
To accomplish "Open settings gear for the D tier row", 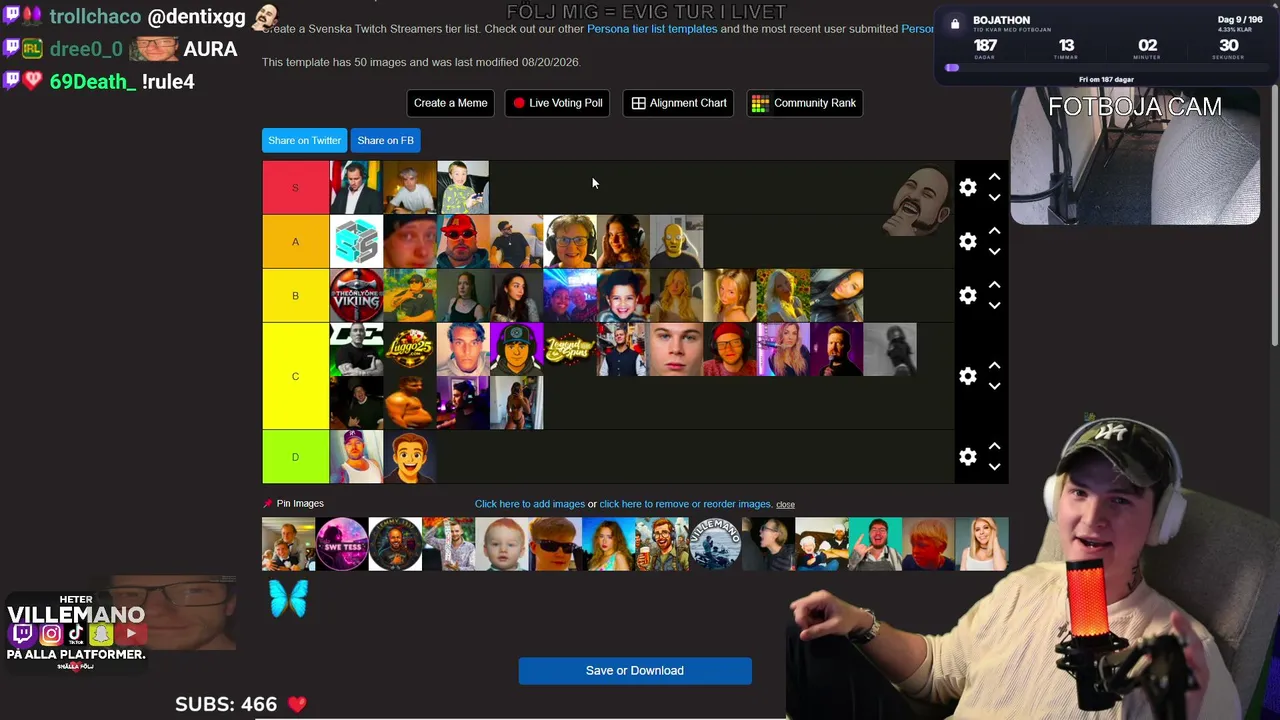I will (x=967, y=456).
